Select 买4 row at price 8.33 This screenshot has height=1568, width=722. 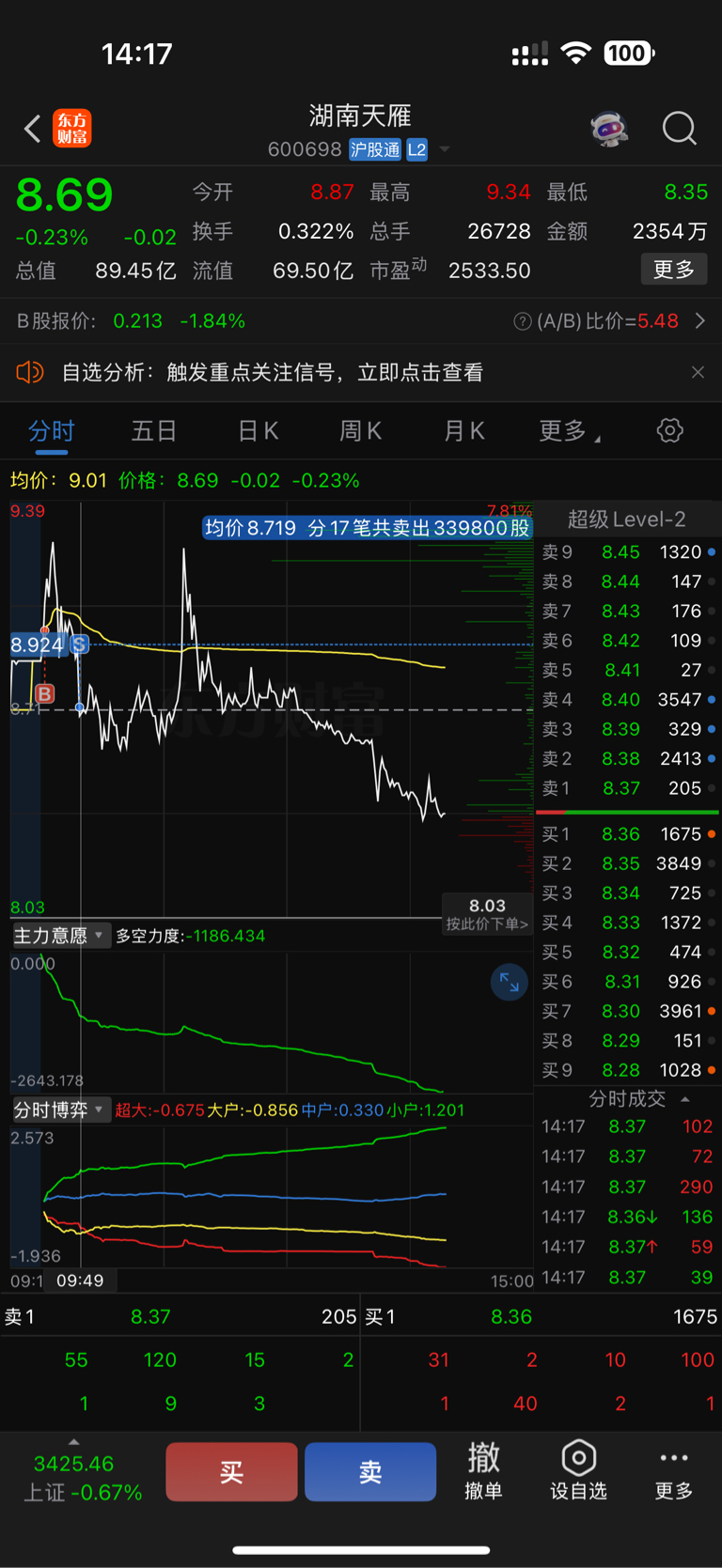click(x=627, y=923)
